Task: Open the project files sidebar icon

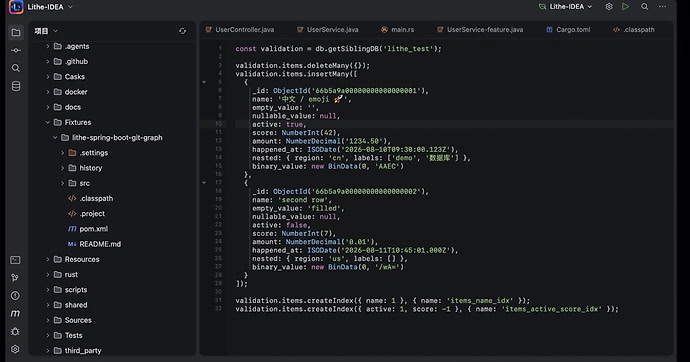Action: [x=16, y=33]
